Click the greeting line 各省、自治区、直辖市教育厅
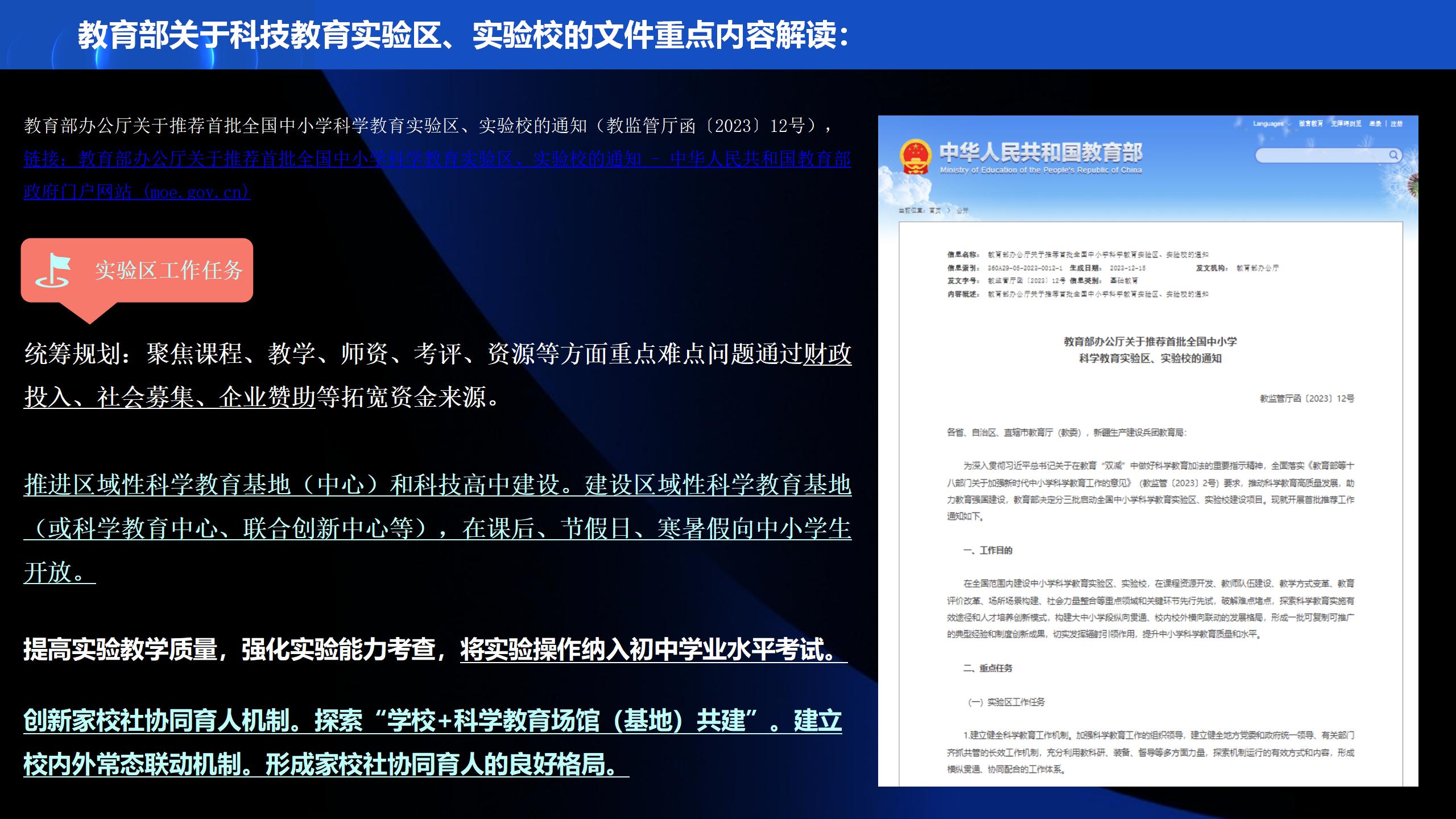This screenshot has height=819, width=1456. point(1066,432)
